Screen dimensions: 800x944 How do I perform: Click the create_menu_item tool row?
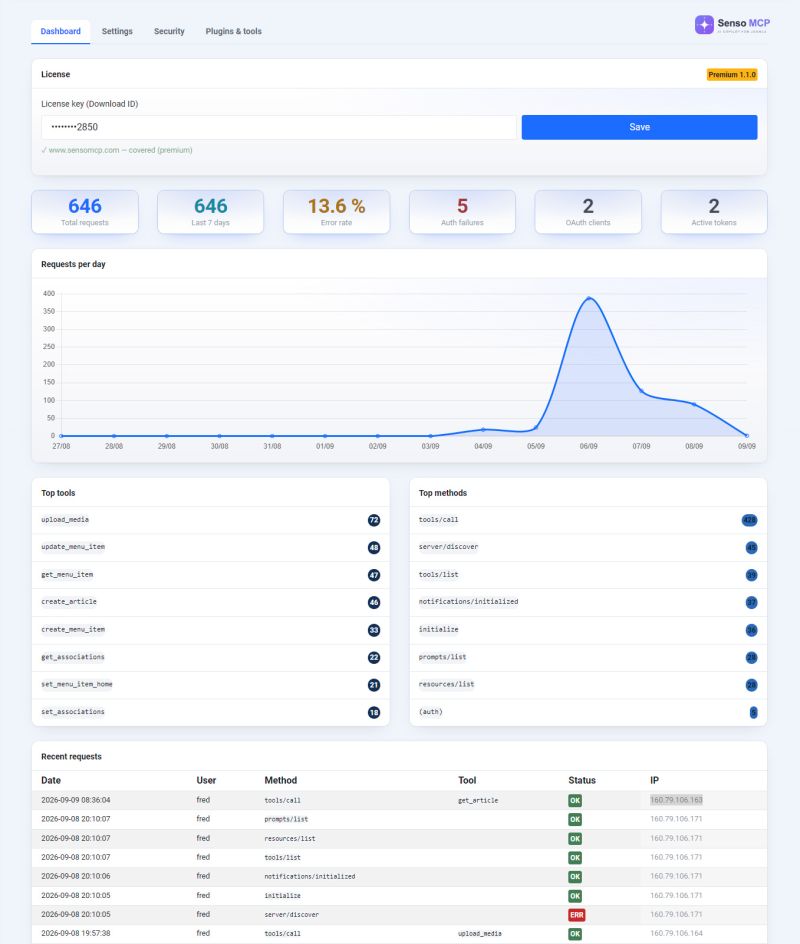pos(211,630)
